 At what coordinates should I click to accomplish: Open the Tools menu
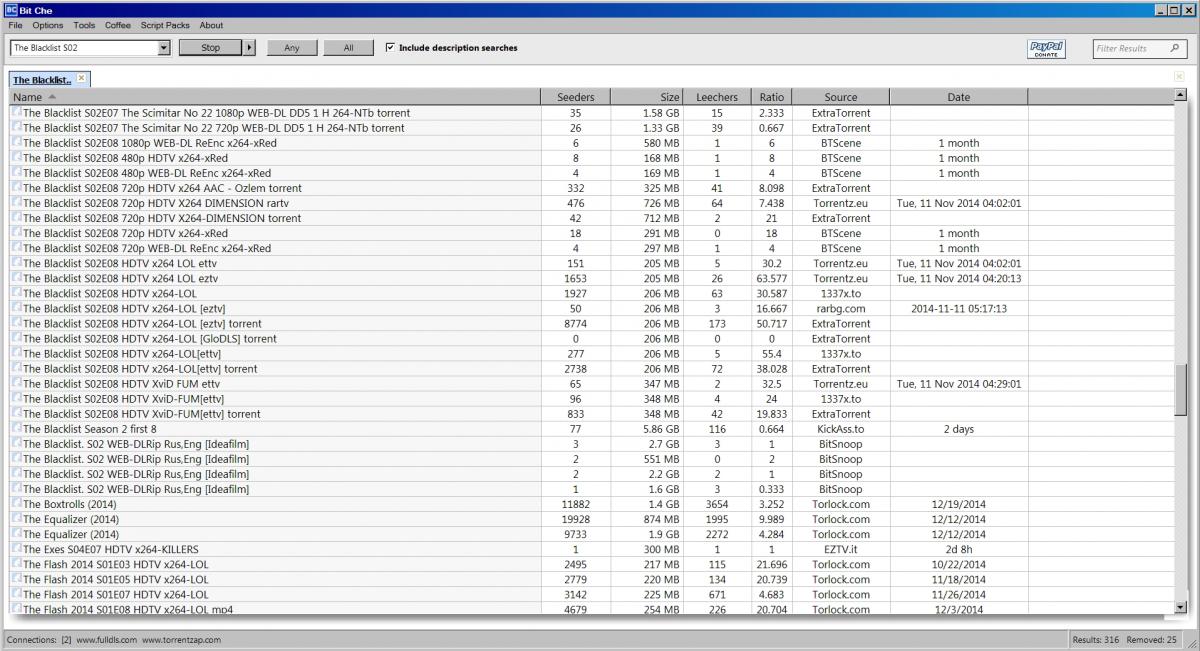pyautogui.click(x=84, y=25)
